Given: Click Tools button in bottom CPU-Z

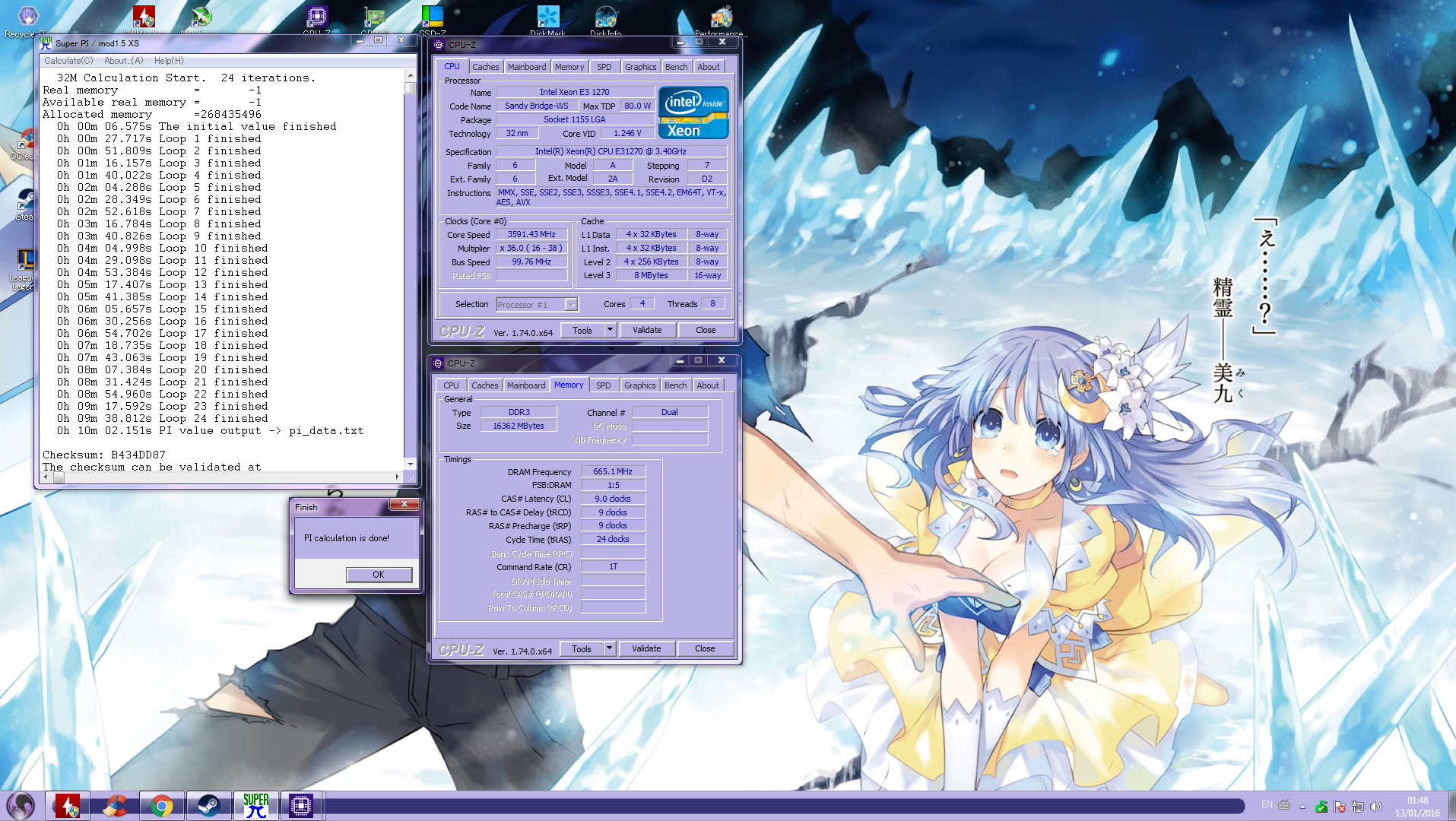Looking at the screenshot, I should coord(582,649).
